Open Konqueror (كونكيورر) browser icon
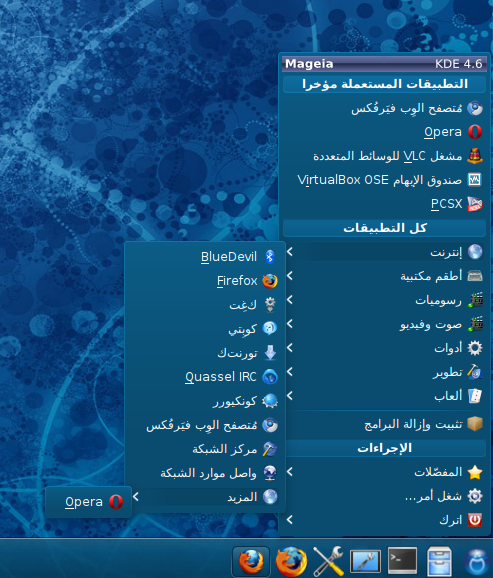493x578 pixels. coord(270,401)
